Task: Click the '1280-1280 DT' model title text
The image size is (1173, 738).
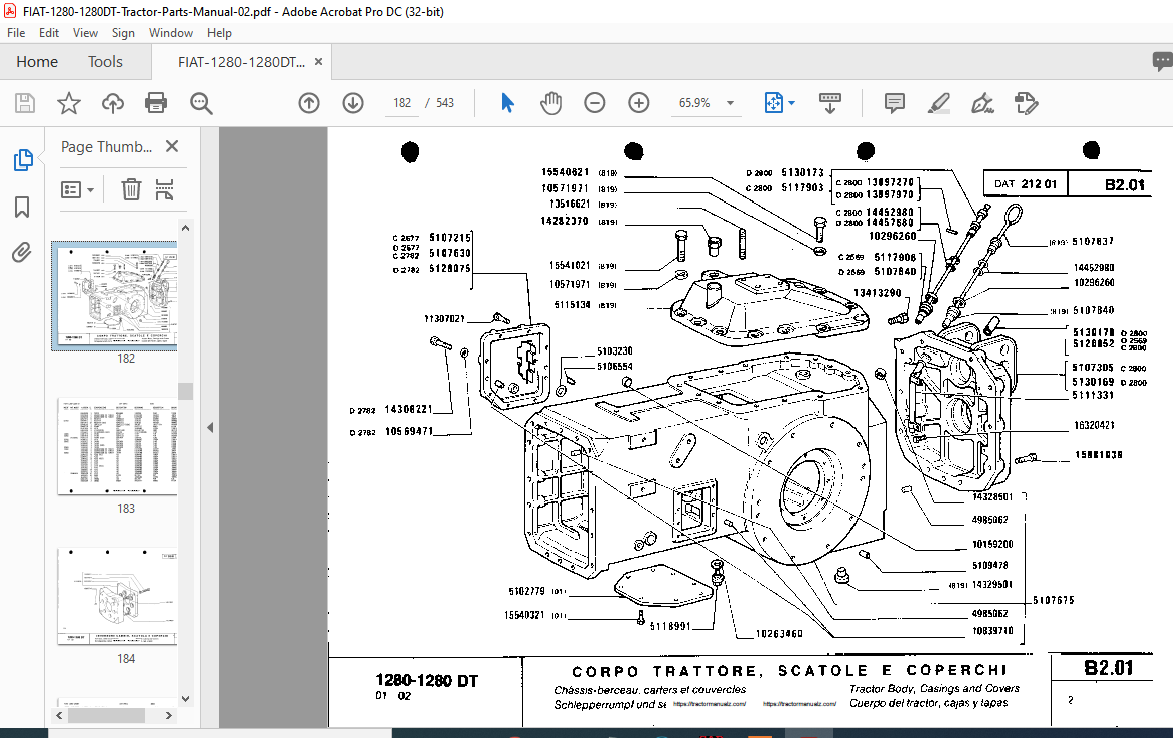Action: pyautogui.click(x=426, y=680)
